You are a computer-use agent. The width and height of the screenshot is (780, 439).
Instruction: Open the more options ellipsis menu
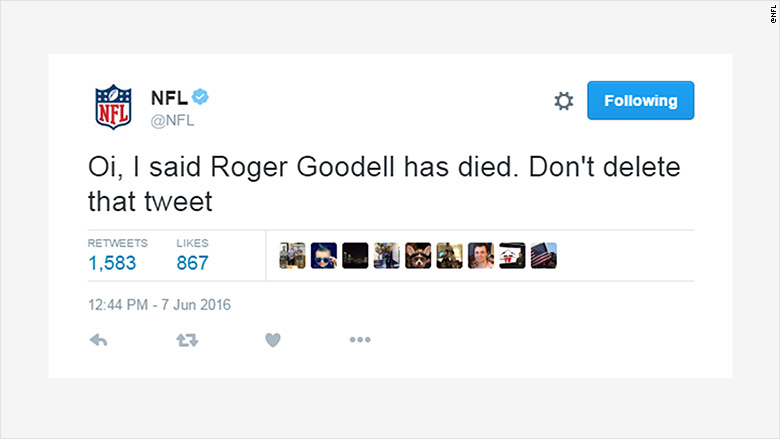pyautogui.click(x=360, y=341)
